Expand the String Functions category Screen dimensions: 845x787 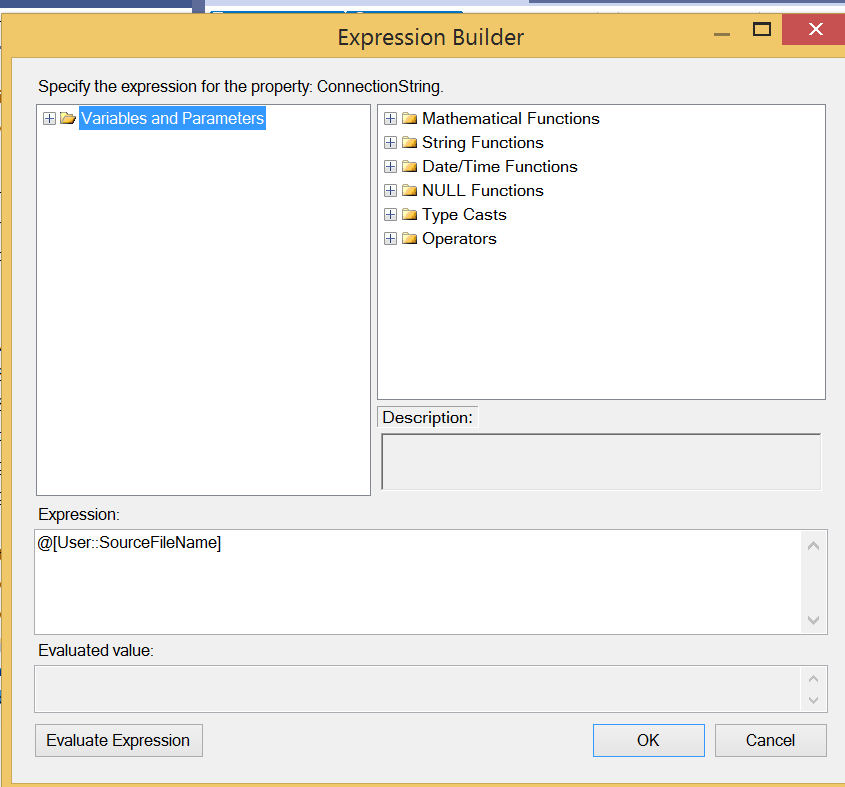(390, 142)
